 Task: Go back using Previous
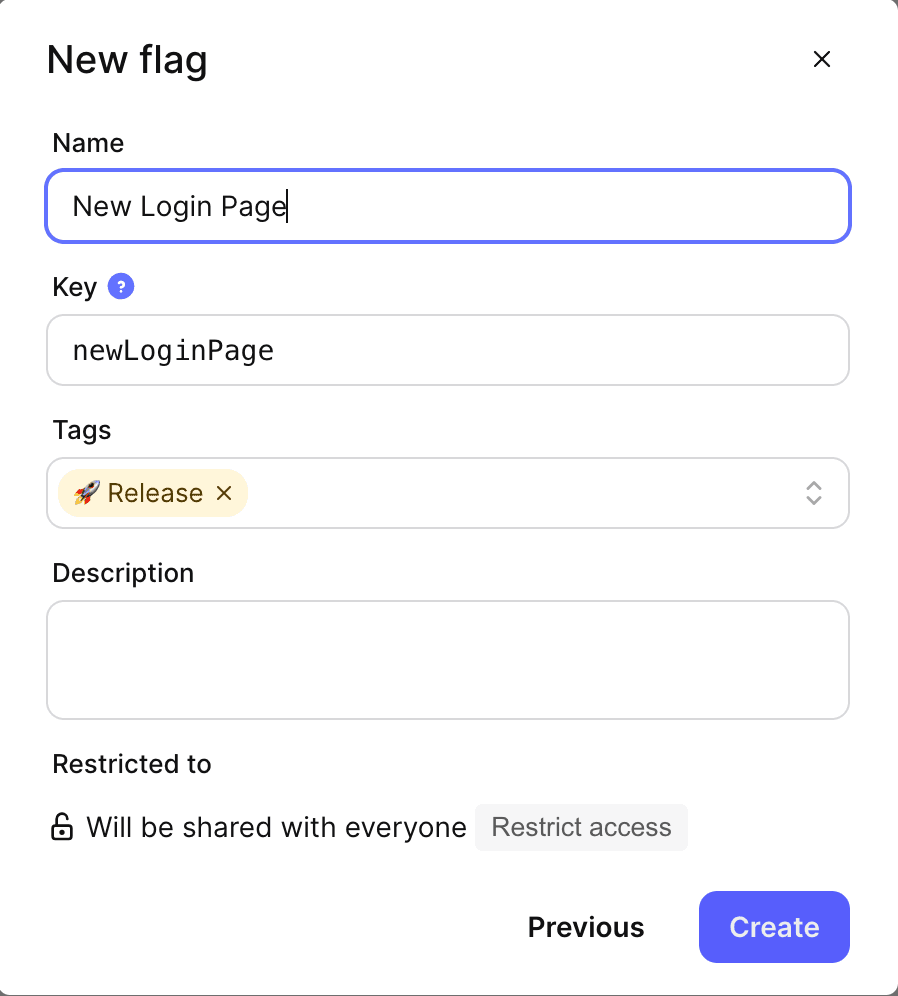585,926
